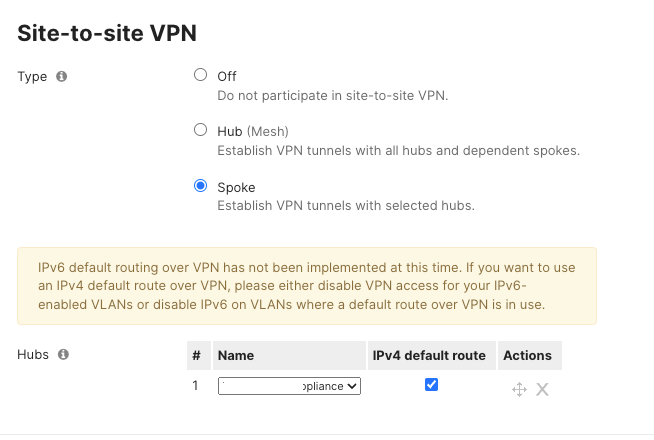Image resolution: width=654 pixels, height=440 pixels.
Task: Click the Site-to-site VPN heading
Action: (107, 33)
